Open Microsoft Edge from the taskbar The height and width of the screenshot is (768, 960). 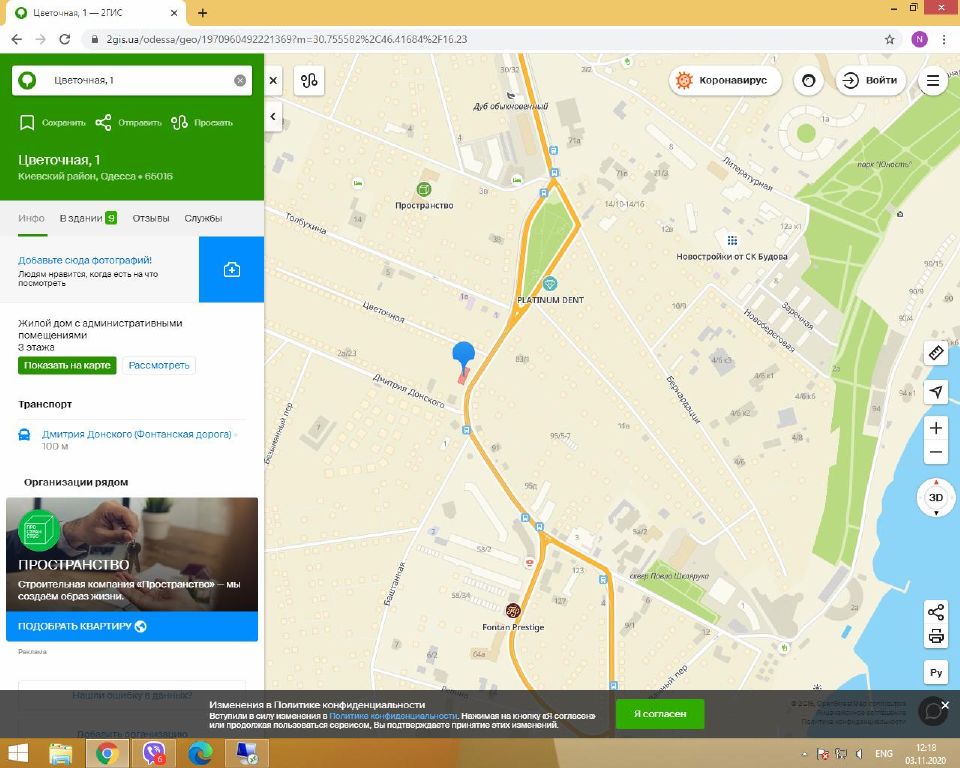(200, 753)
